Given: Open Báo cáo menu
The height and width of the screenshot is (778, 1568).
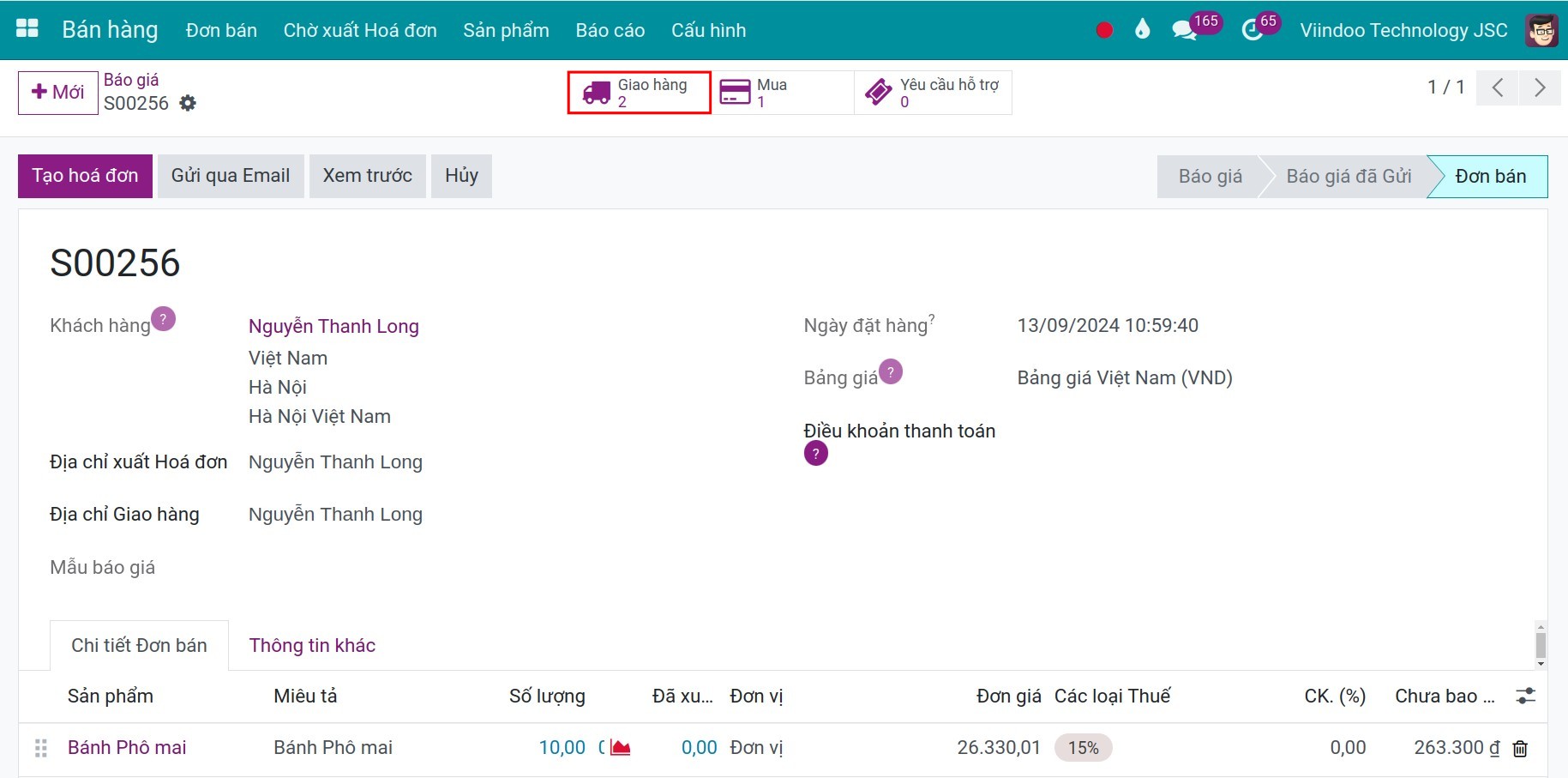Looking at the screenshot, I should tap(610, 30).
